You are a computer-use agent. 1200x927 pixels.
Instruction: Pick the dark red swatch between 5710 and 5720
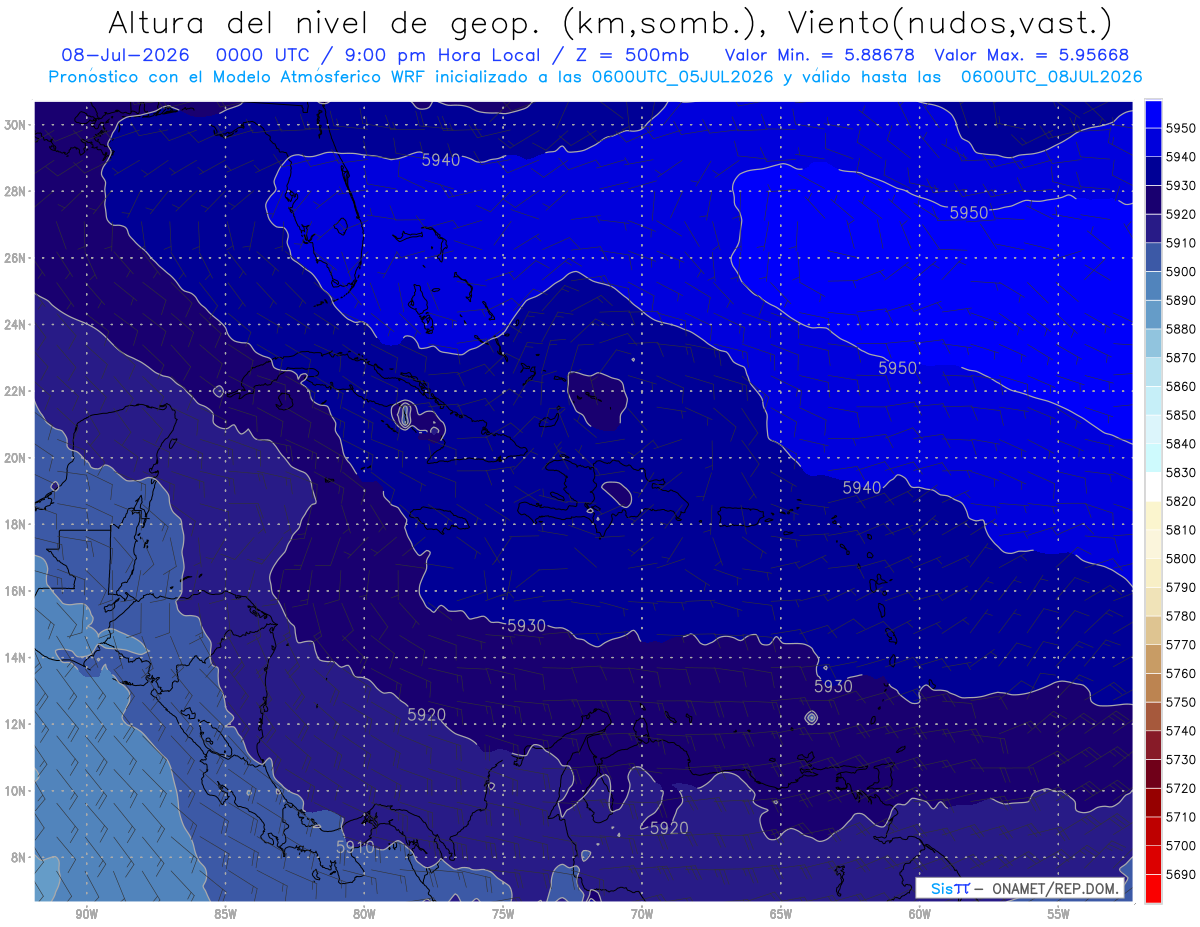click(x=1153, y=802)
